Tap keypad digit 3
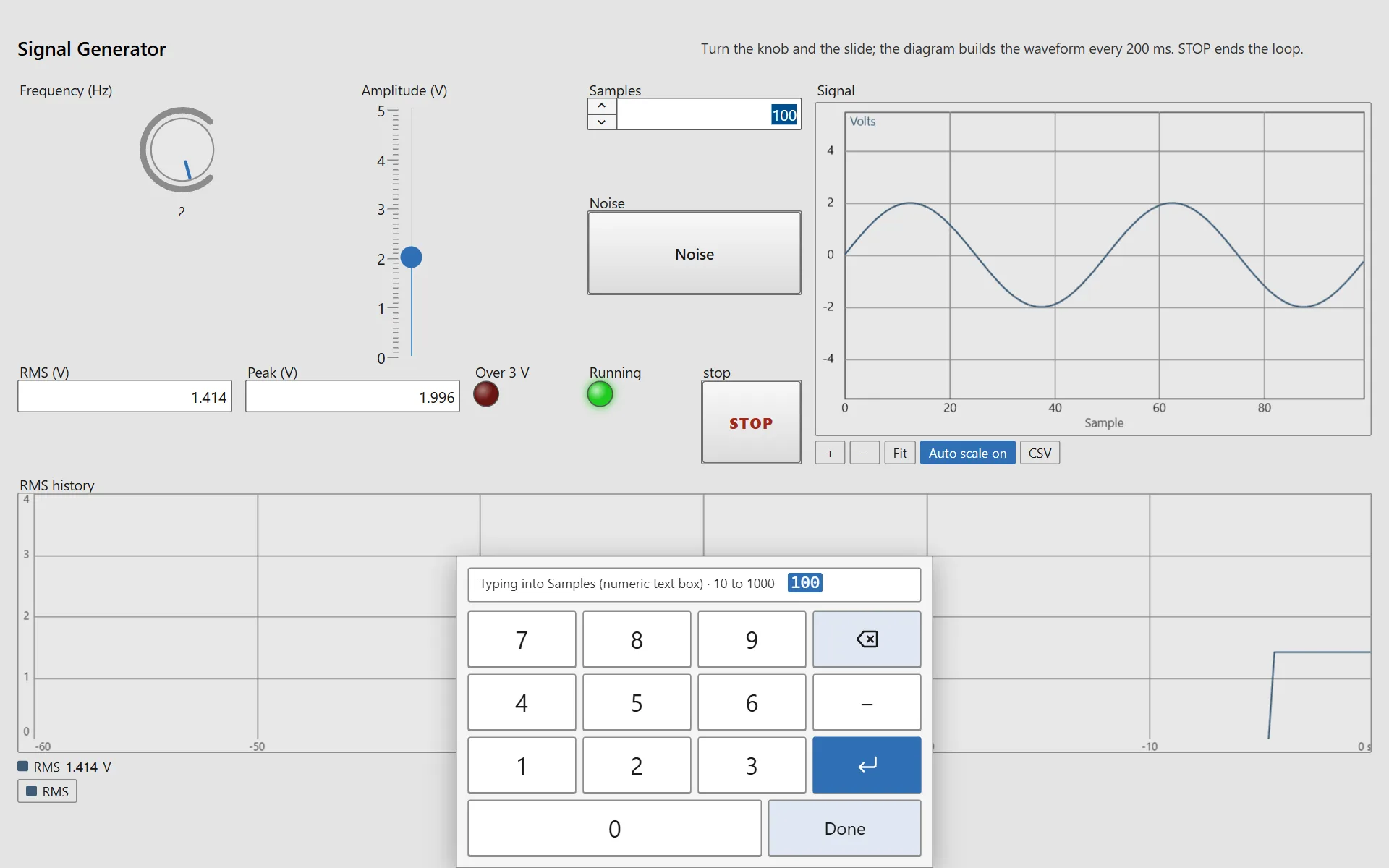This screenshot has width=1389, height=868. click(x=752, y=765)
